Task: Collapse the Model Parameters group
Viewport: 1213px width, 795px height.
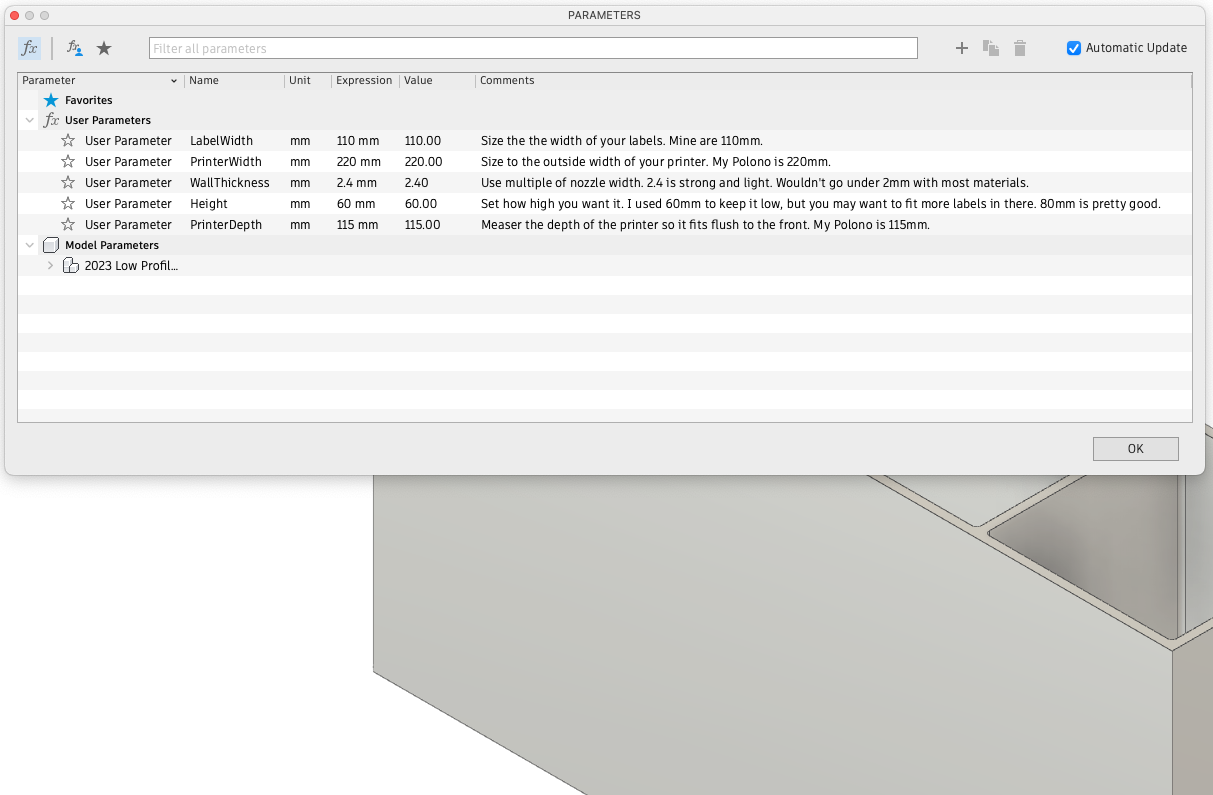Action: tap(30, 245)
